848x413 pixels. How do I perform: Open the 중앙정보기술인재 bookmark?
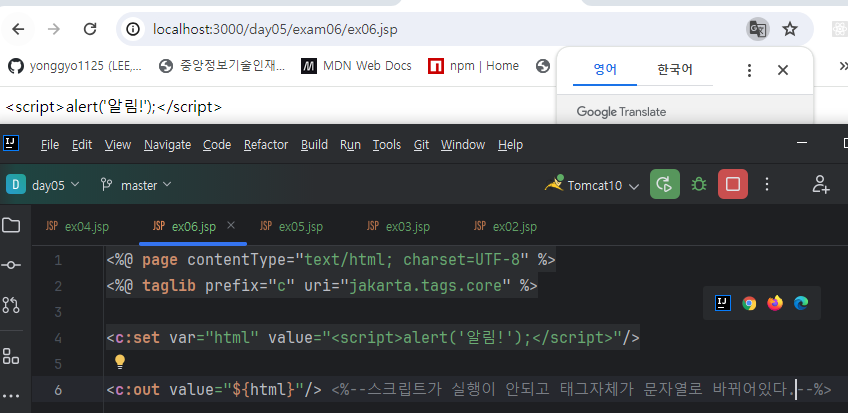pyautogui.click(x=222, y=66)
